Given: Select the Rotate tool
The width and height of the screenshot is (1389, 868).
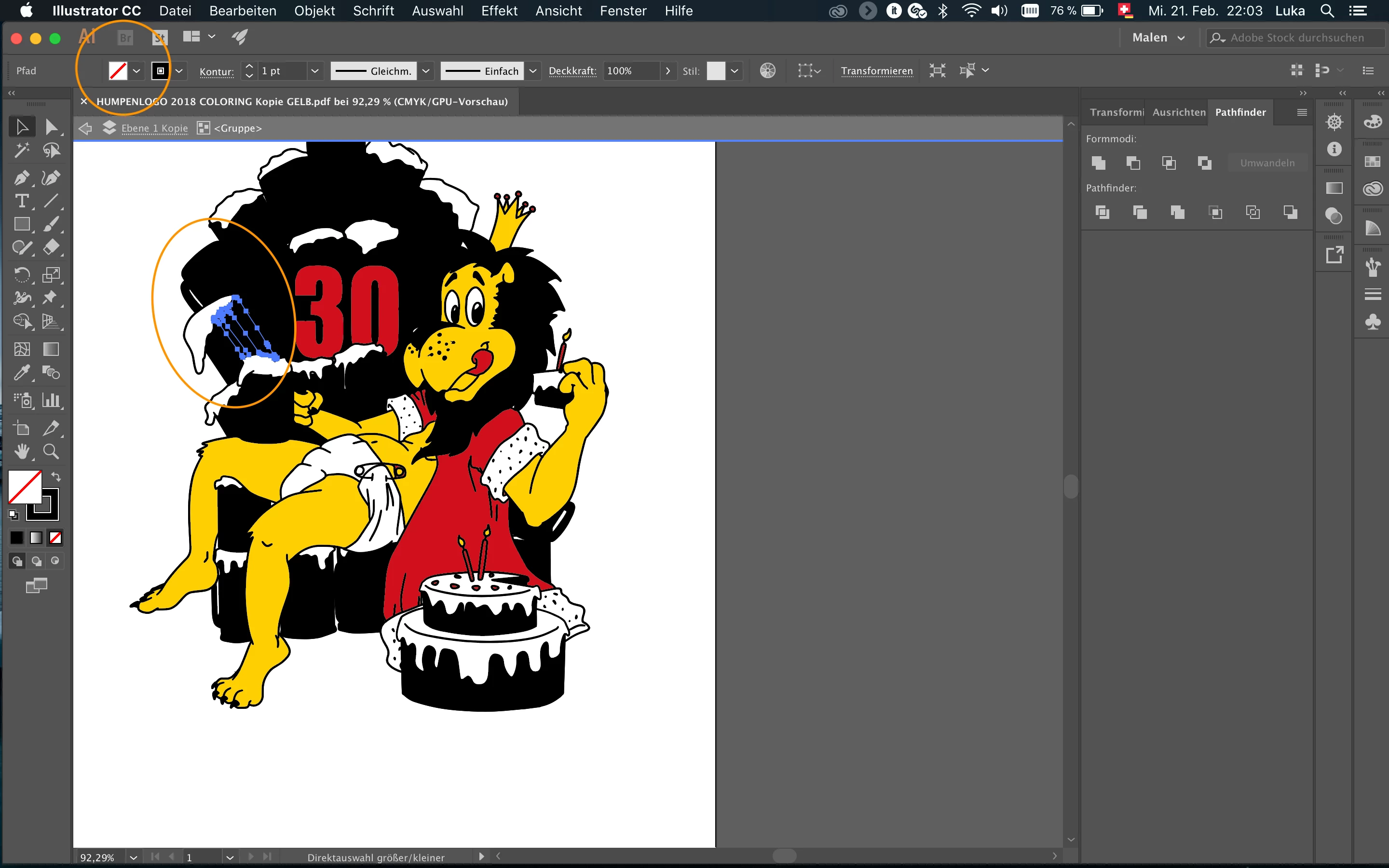Looking at the screenshot, I should coord(21,274).
